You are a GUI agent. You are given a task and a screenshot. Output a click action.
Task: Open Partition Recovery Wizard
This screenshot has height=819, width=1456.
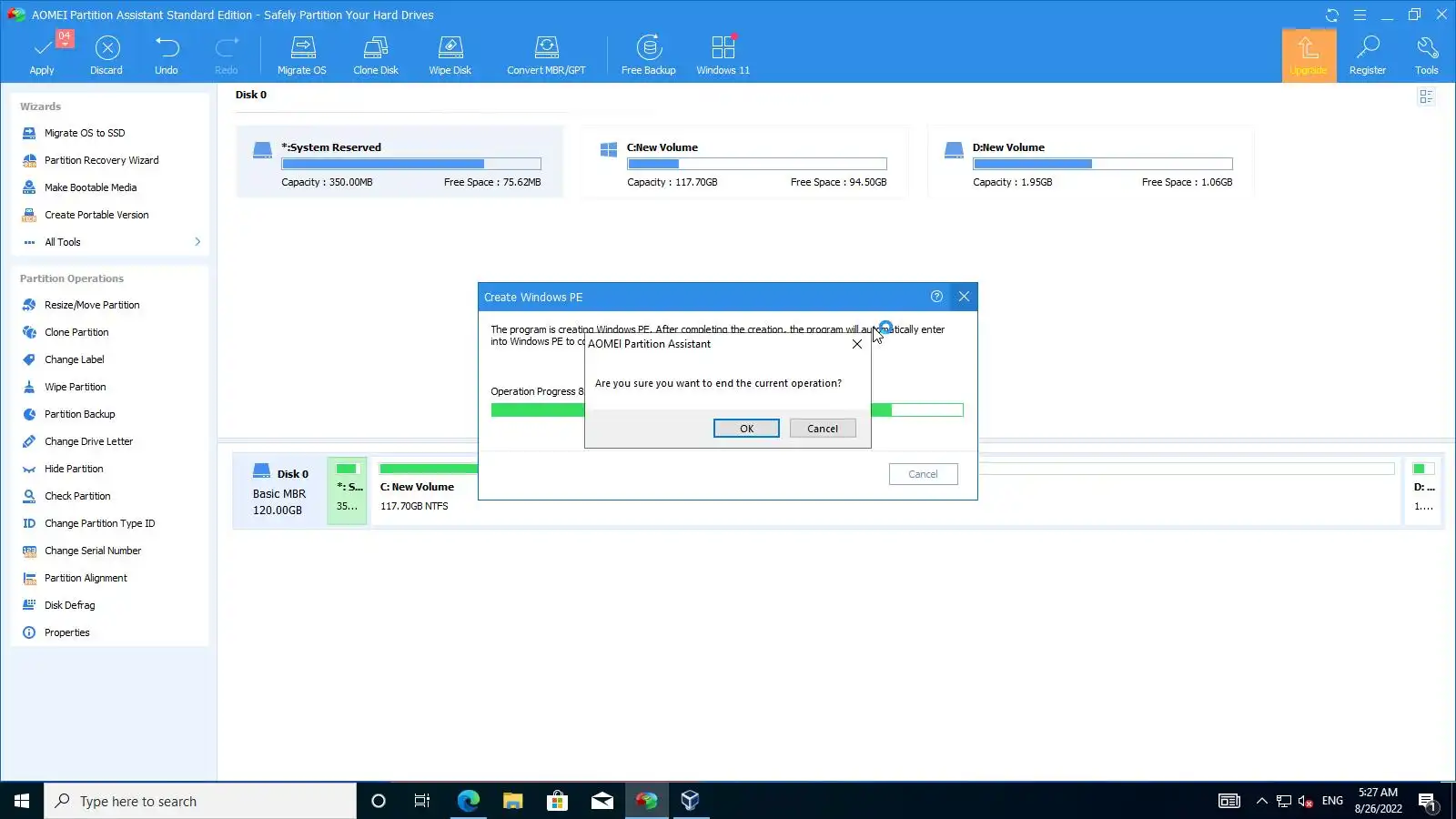tap(101, 160)
